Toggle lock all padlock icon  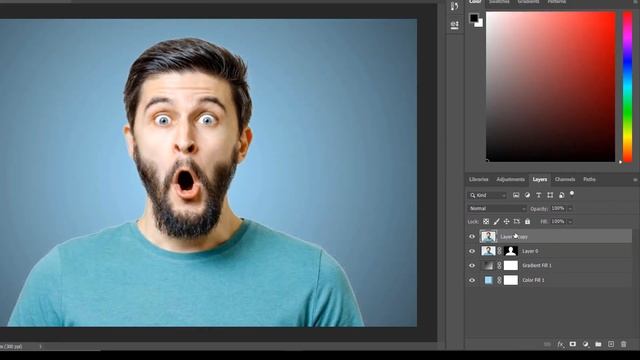tap(527, 222)
